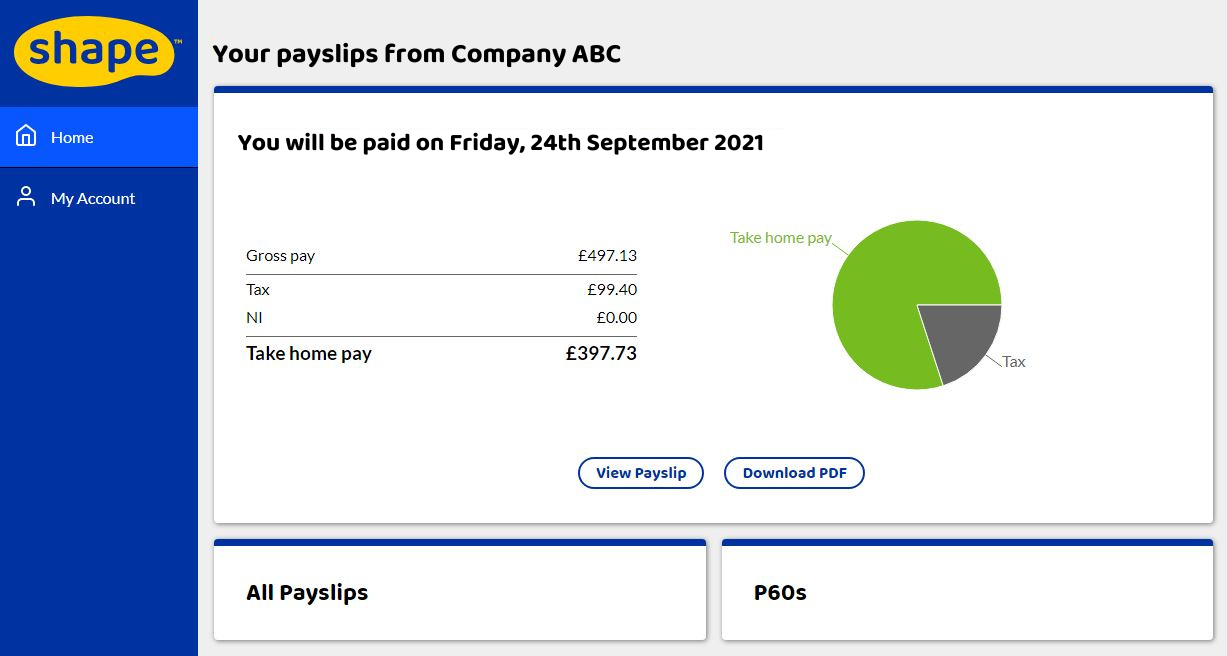Open the P60s card

pyautogui.click(x=967, y=590)
